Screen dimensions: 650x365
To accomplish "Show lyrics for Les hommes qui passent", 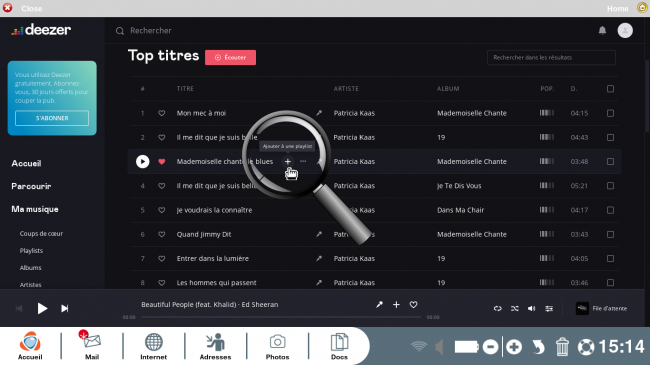I will [x=319, y=283].
